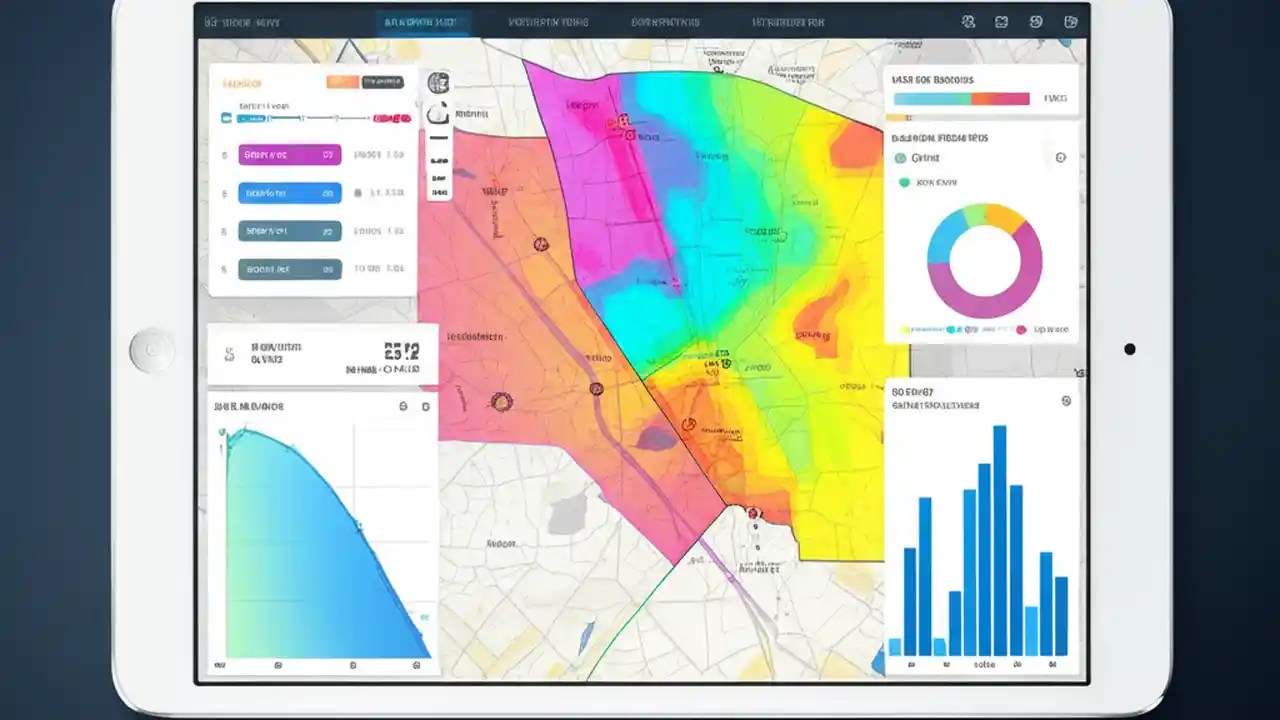Open the options icon on the bar chart panel

click(x=1066, y=400)
